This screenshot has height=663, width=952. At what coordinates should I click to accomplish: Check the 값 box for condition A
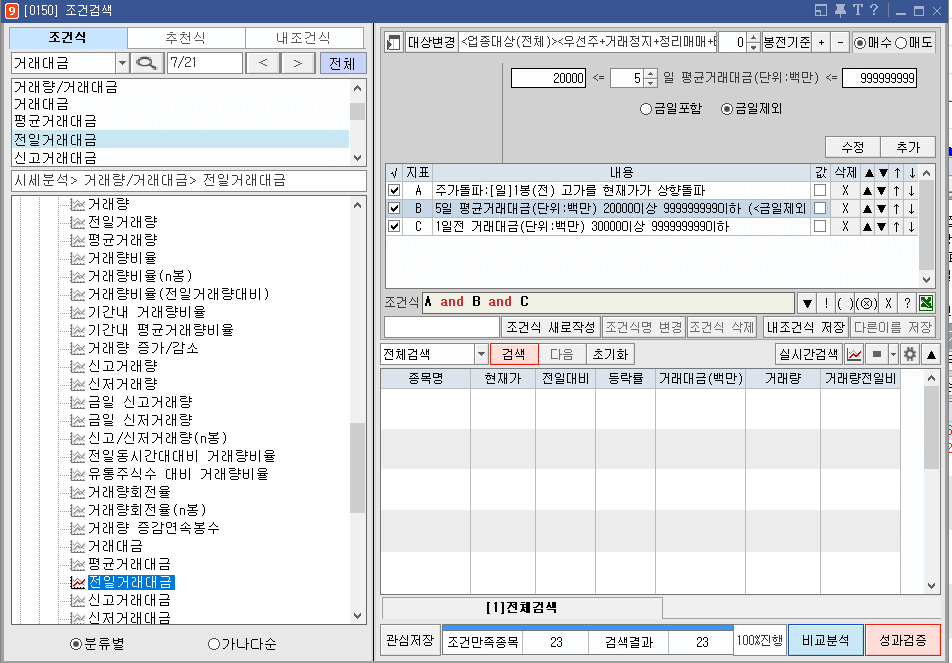(820, 191)
